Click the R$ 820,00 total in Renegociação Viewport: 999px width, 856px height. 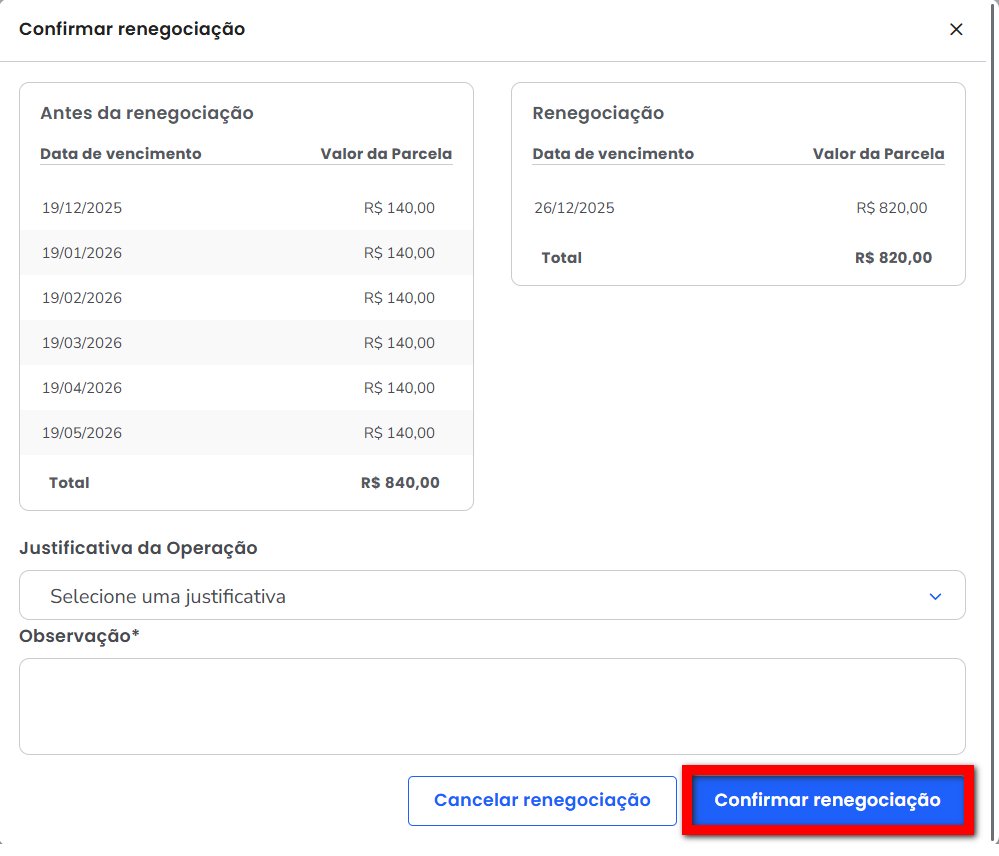coord(893,258)
